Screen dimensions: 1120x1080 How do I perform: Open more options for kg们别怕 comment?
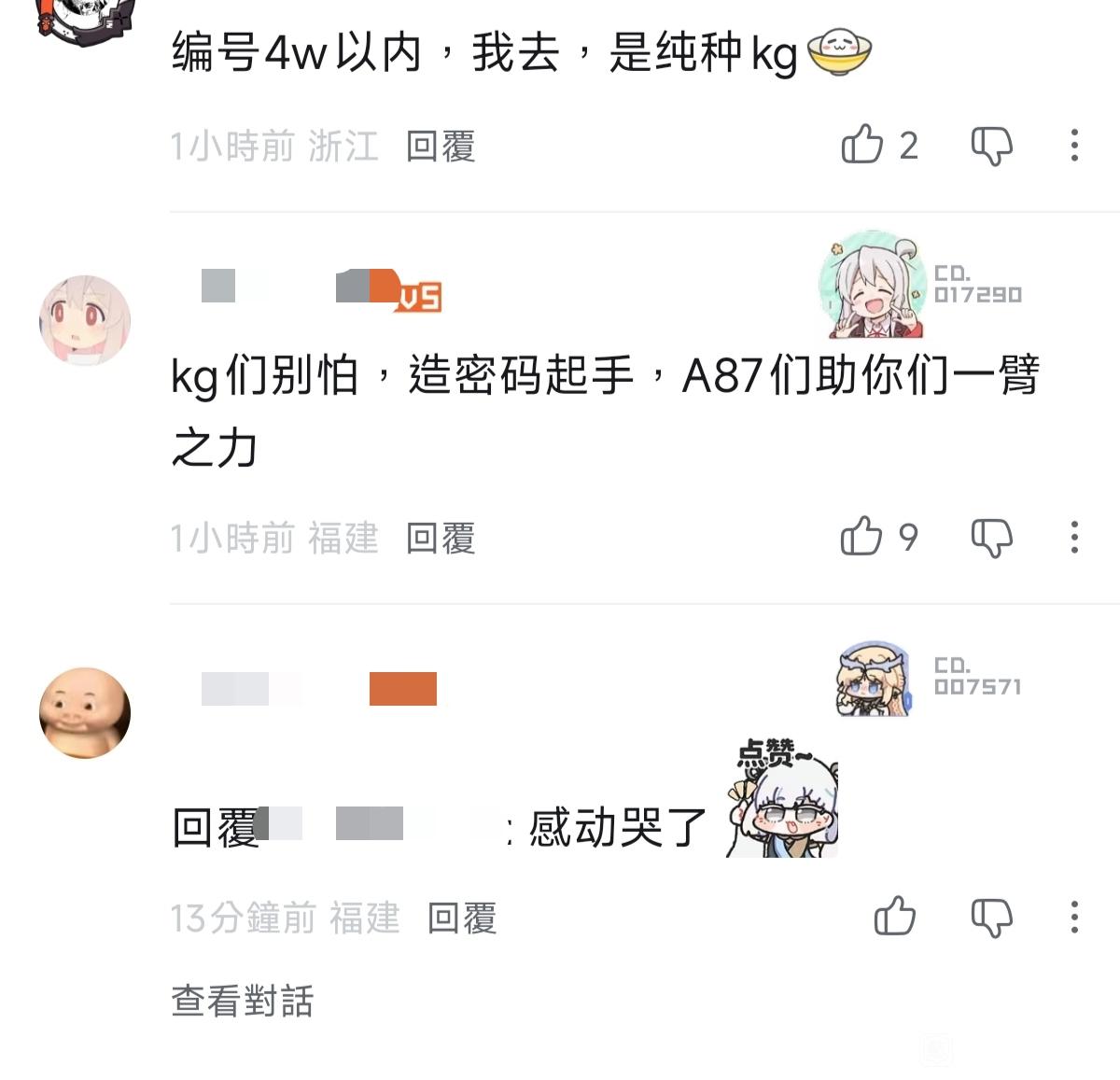(1075, 537)
